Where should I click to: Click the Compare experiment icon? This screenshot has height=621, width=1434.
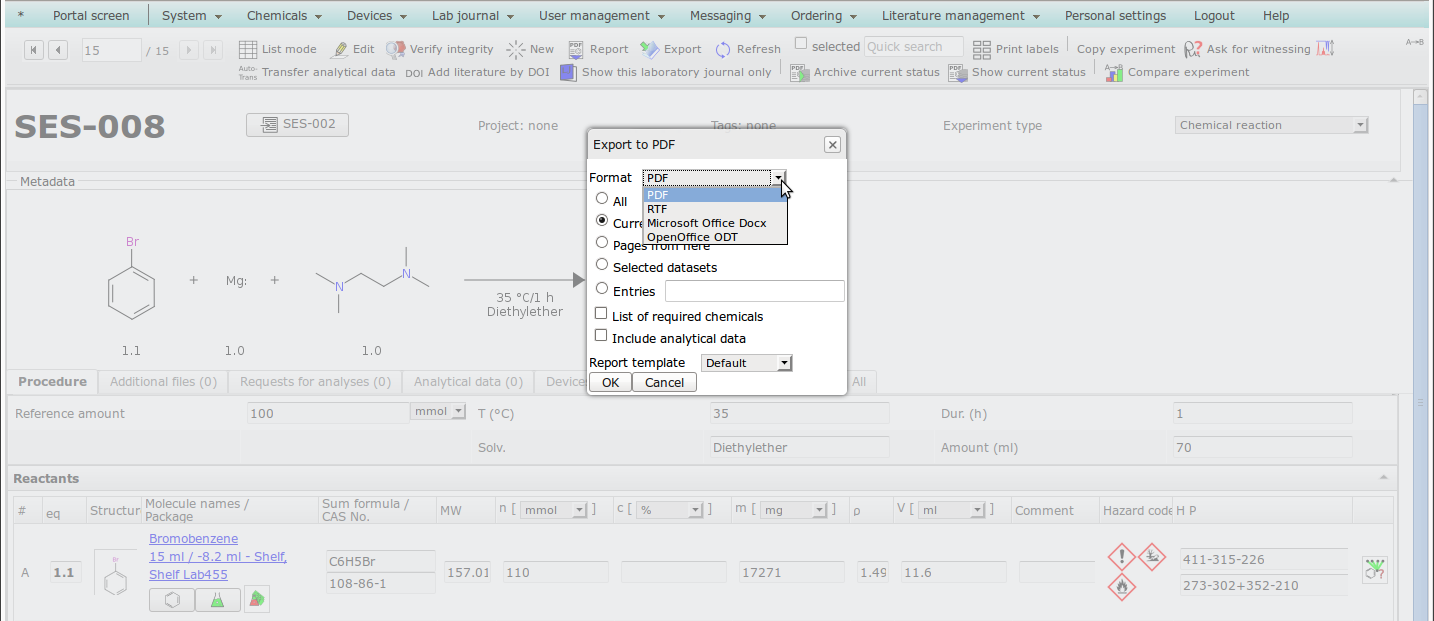click(1114, 72)
